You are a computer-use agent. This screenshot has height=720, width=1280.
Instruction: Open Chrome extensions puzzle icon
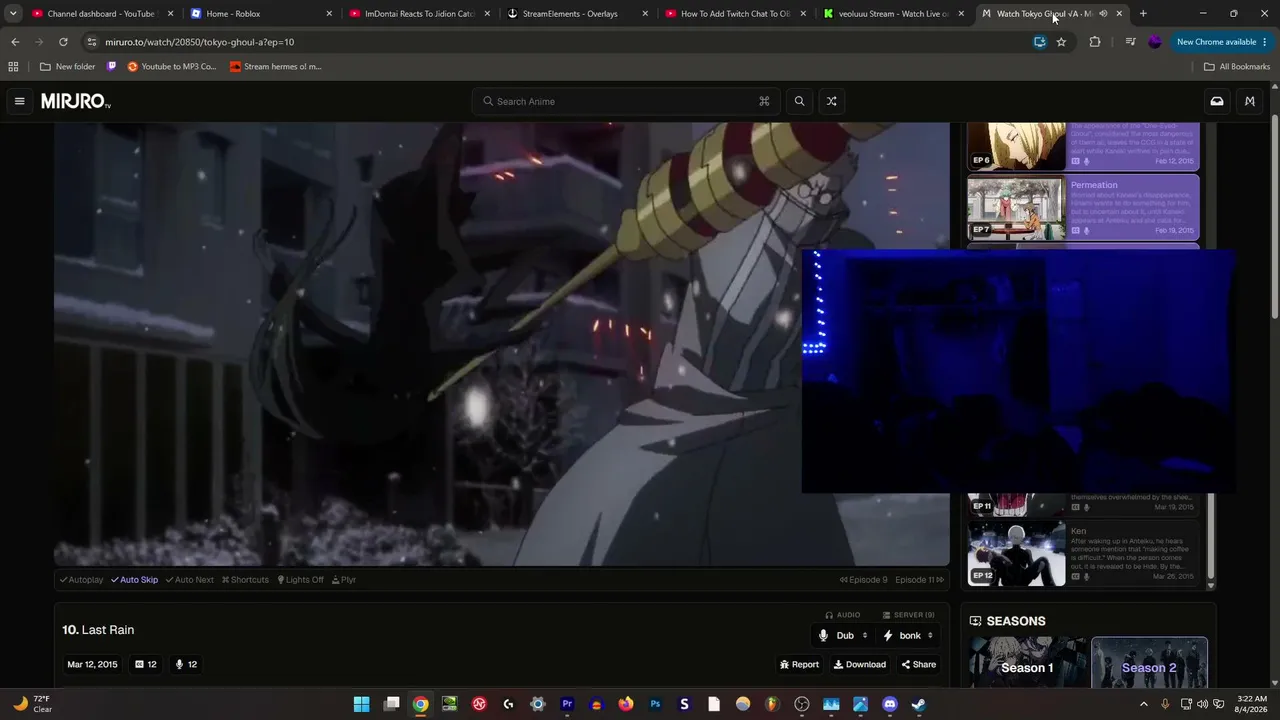pos(1094,42)
